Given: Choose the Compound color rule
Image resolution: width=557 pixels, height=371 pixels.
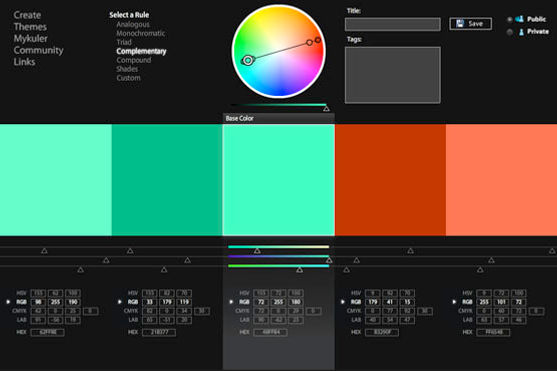Looking at the screenshot, I should pyautogui.click(x=134, y=60).
